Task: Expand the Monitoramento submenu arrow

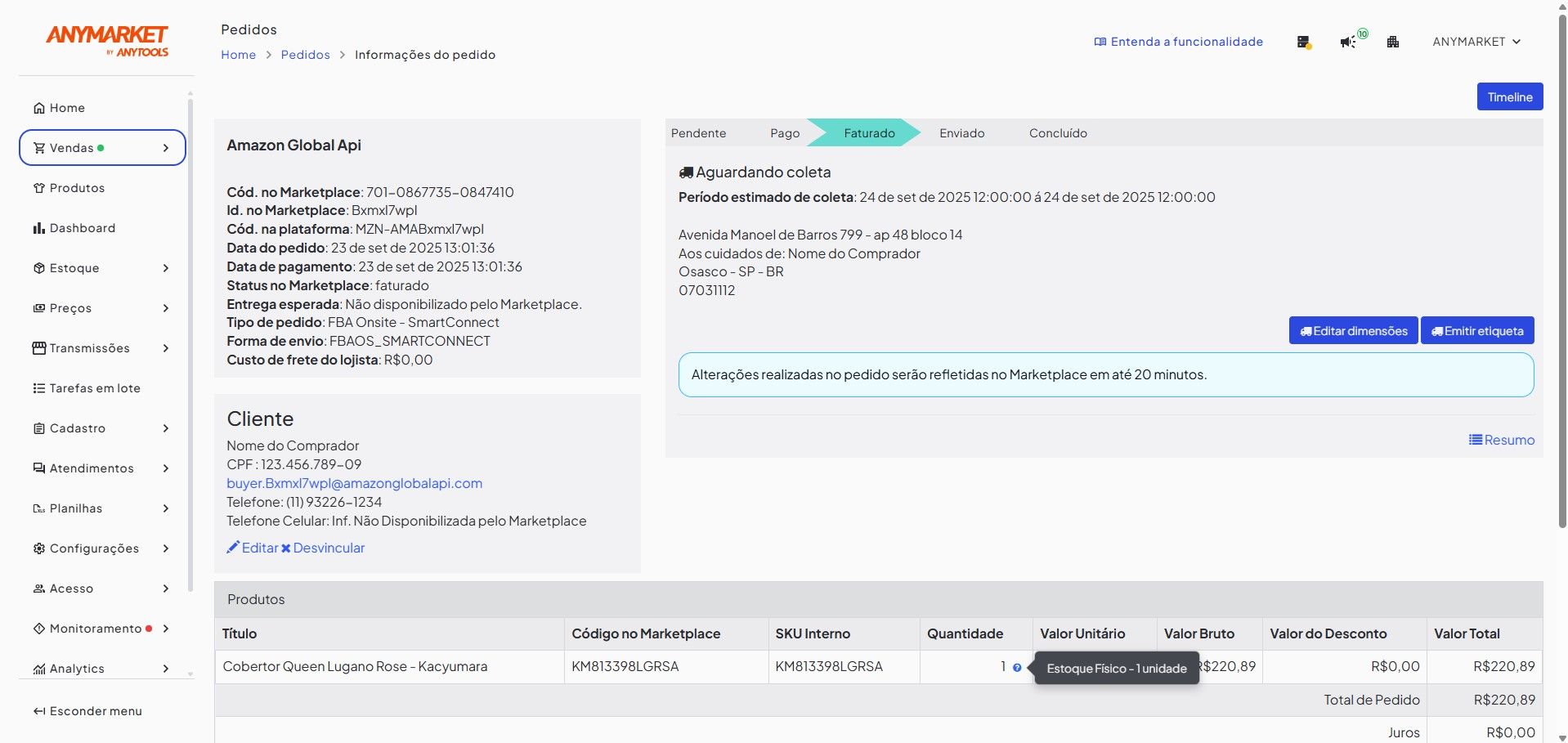Action: click(166, 629)
